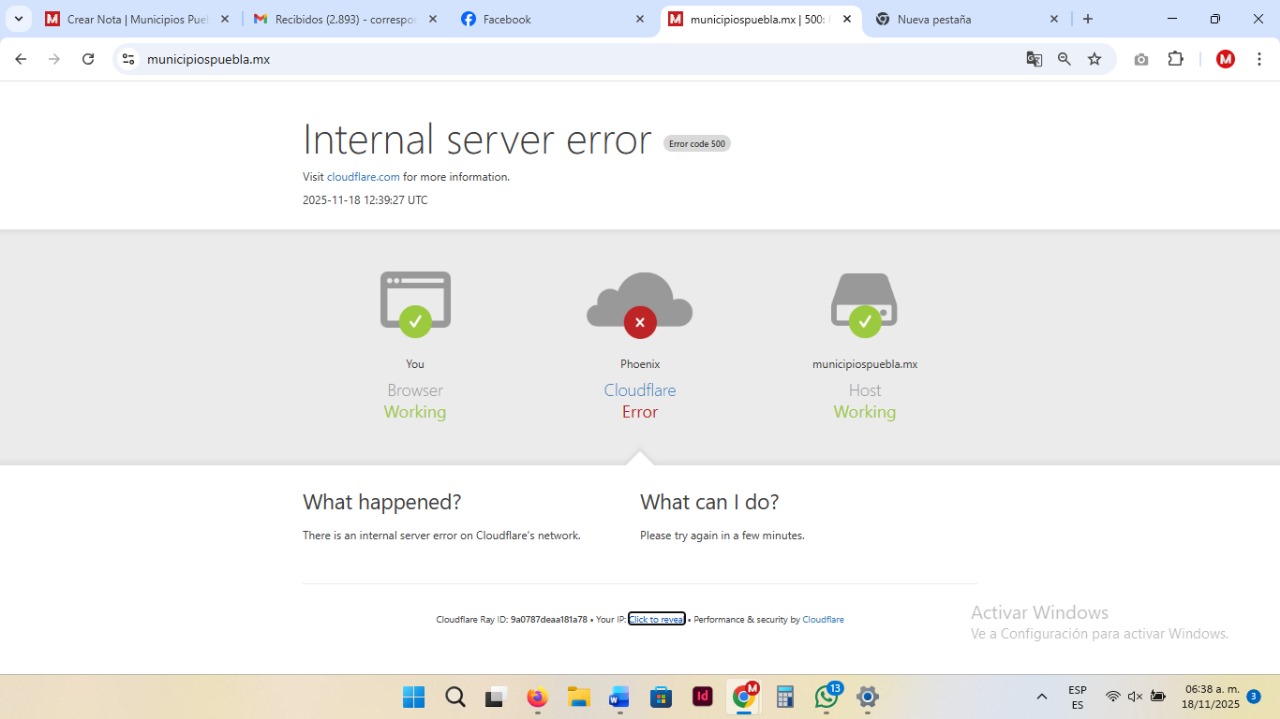Screen dimensions: 1280x719
Task: Open Google Translate from the address bar
Action: click(1033, 59)
